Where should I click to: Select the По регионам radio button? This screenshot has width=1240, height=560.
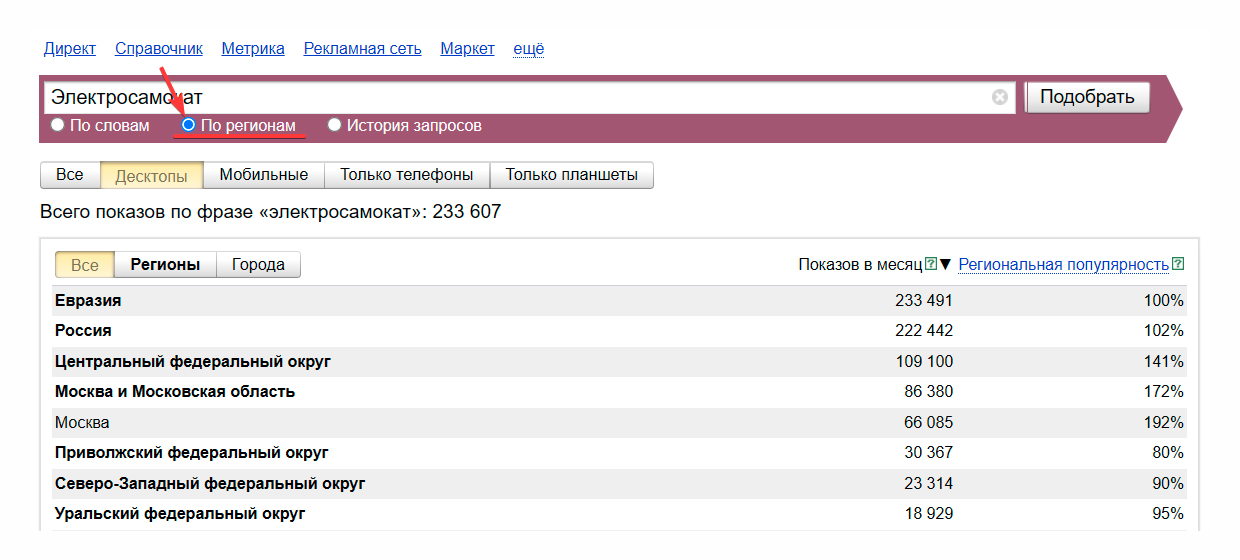[188, 125]
